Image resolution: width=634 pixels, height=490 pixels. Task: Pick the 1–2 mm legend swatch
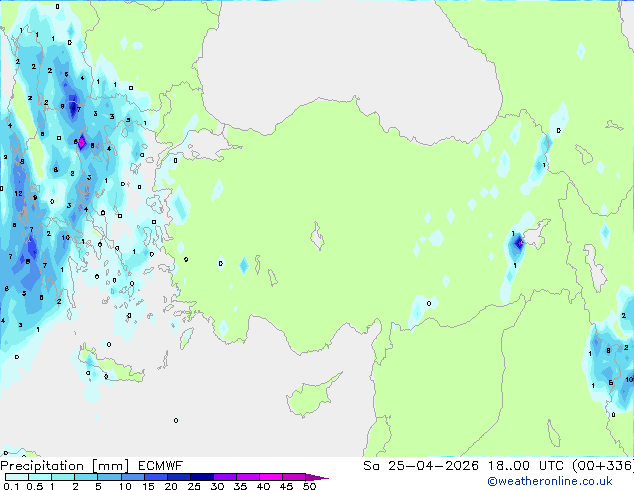click(x=63, y=477)
